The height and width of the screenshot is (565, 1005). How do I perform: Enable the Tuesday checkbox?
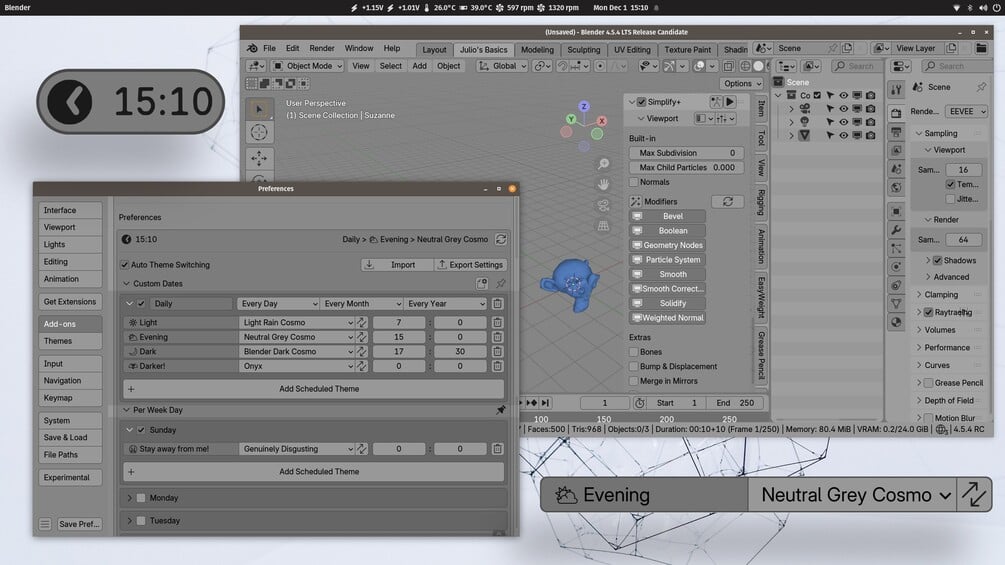click(x=142, y=520)
